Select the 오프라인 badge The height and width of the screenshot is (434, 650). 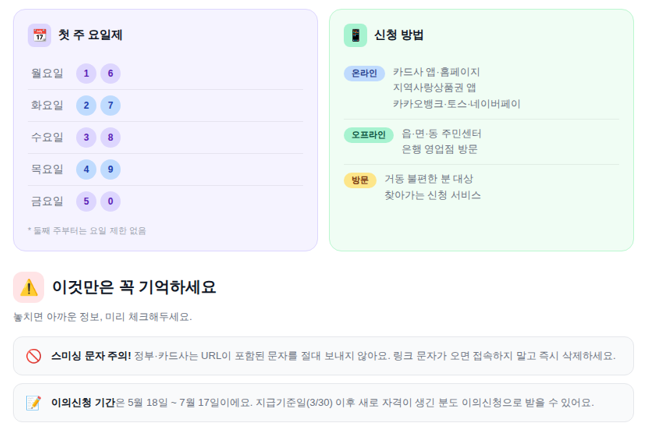[x=369, y=134]
